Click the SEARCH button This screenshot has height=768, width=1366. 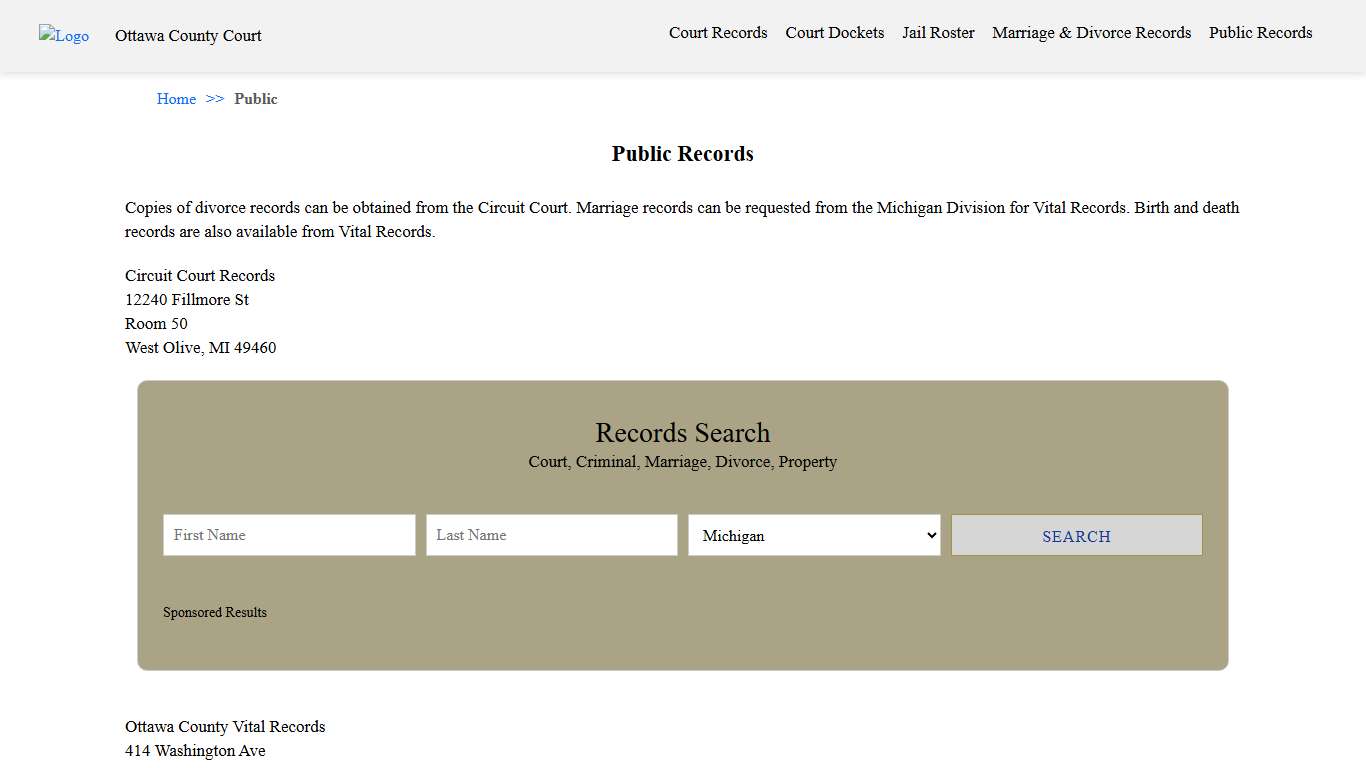click(1076, 535)
